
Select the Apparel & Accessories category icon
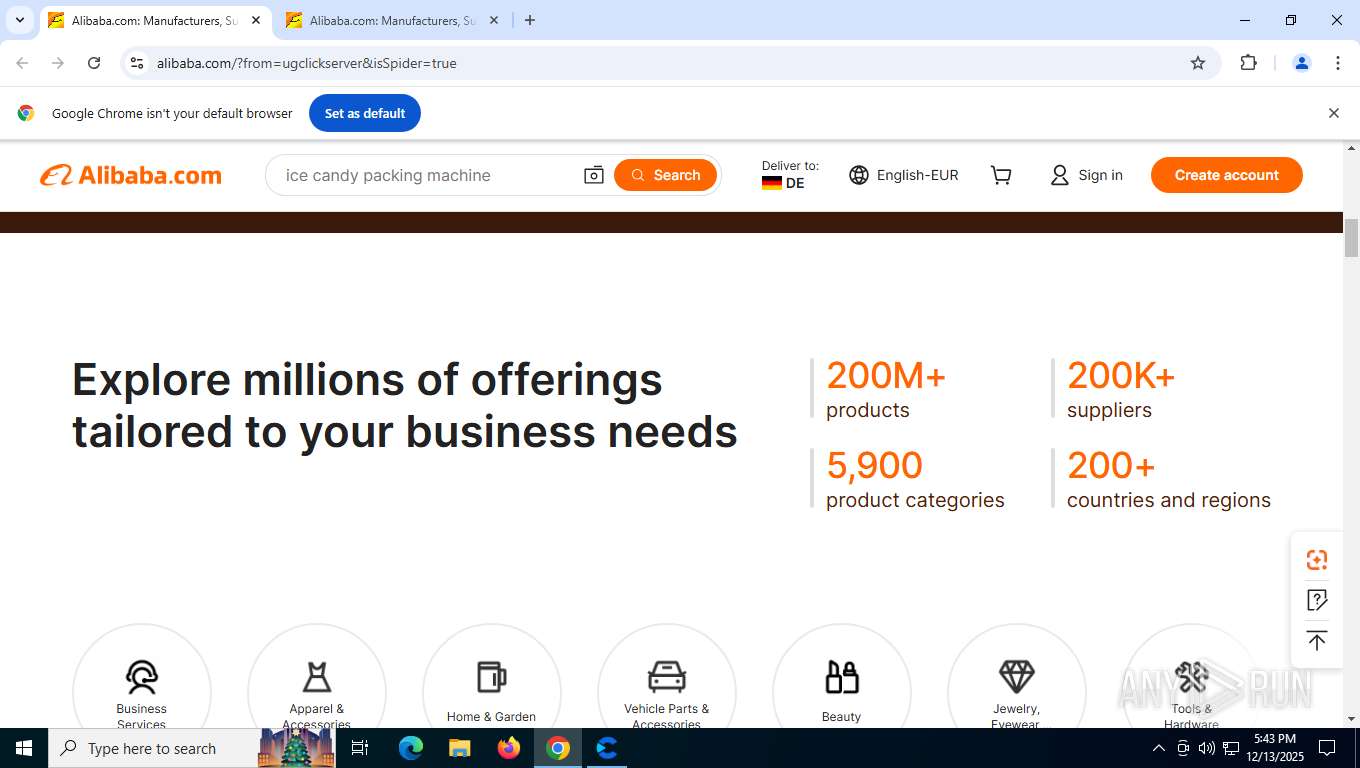[x=317, y=677]
